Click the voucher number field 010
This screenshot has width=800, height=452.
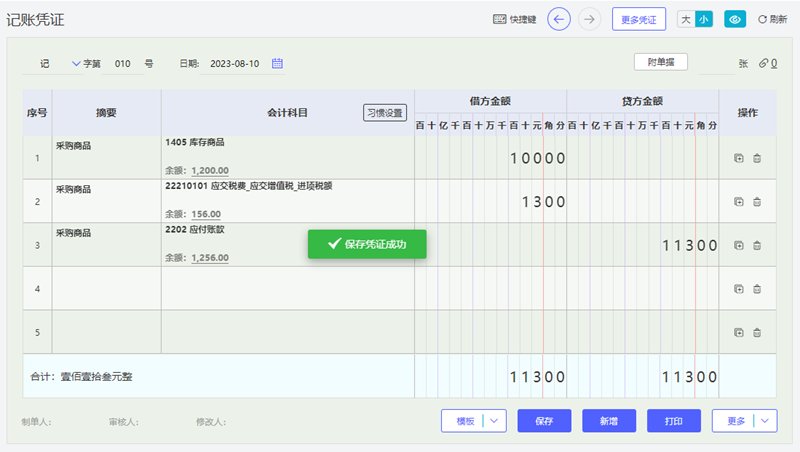click(122, 63)
